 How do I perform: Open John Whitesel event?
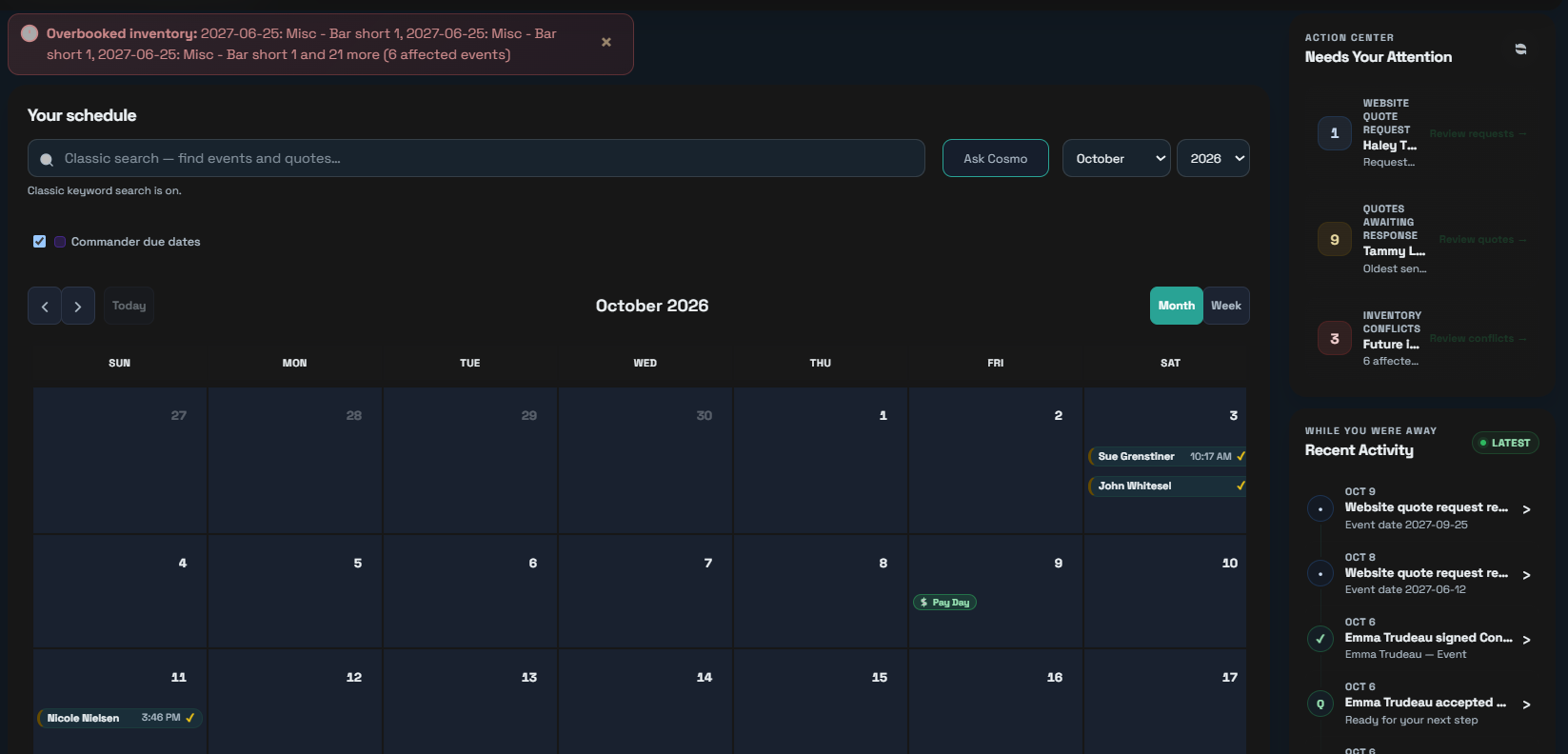point(1166,486)
